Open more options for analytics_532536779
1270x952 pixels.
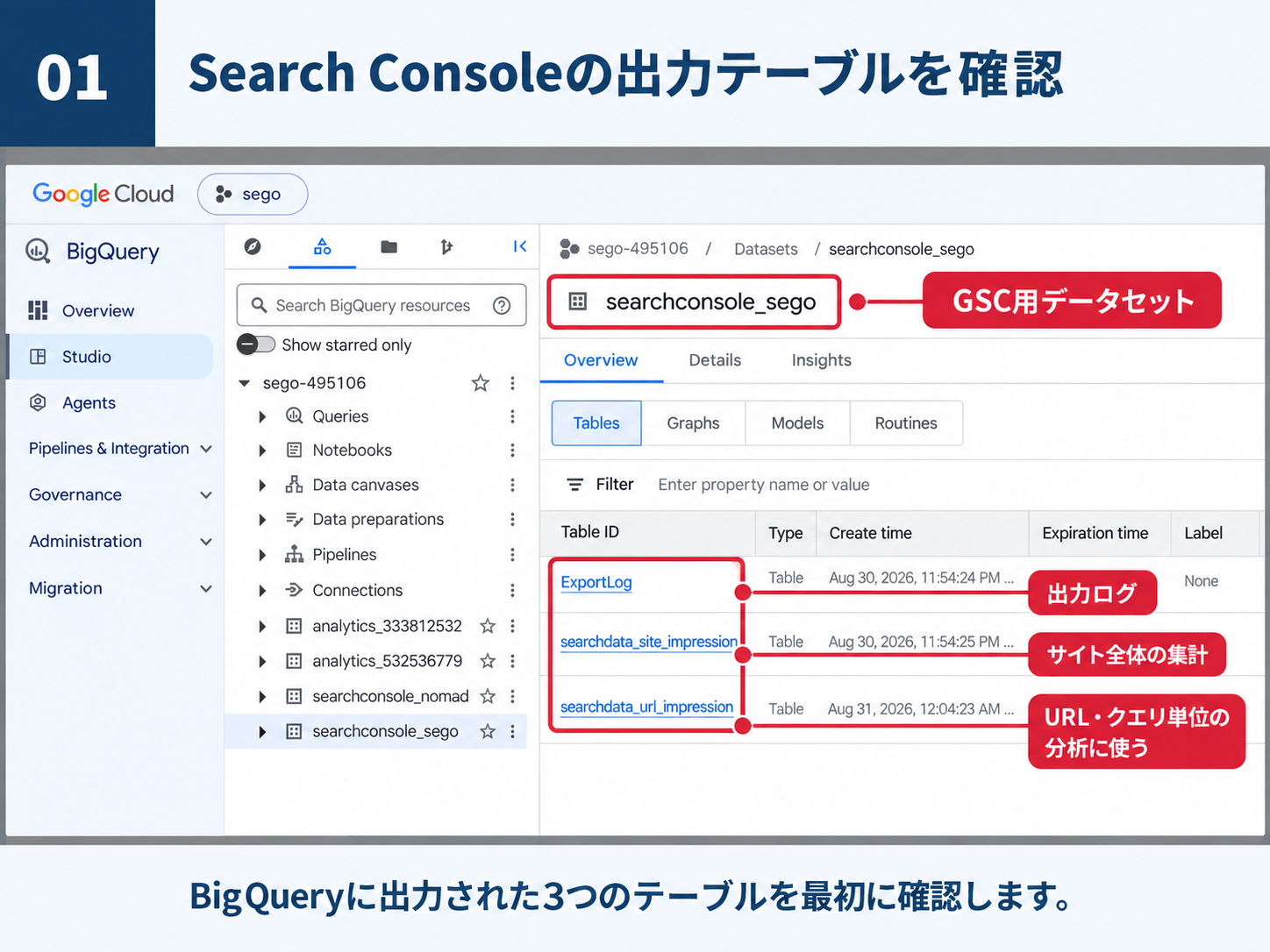tap(512, 661)
